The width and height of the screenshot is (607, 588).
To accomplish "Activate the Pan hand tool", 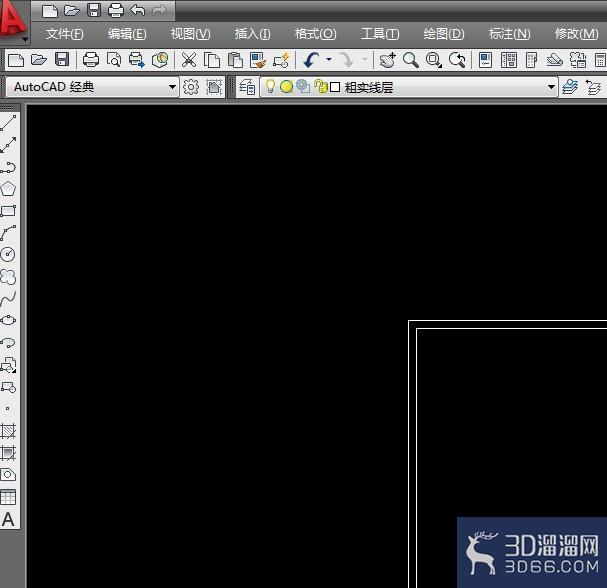I will (387, 60).
